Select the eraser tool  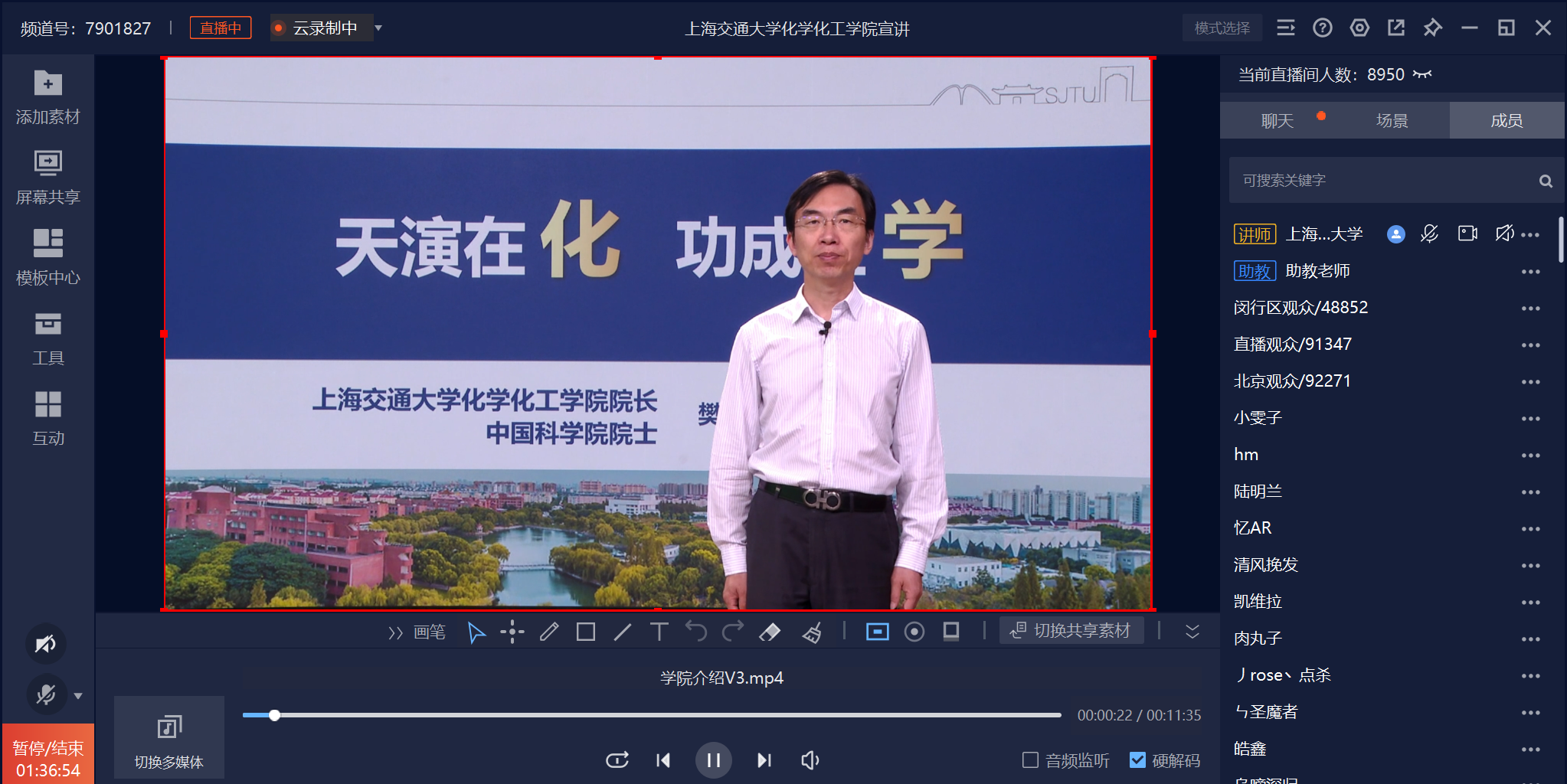pyautogui.click(x=770, y=632)
